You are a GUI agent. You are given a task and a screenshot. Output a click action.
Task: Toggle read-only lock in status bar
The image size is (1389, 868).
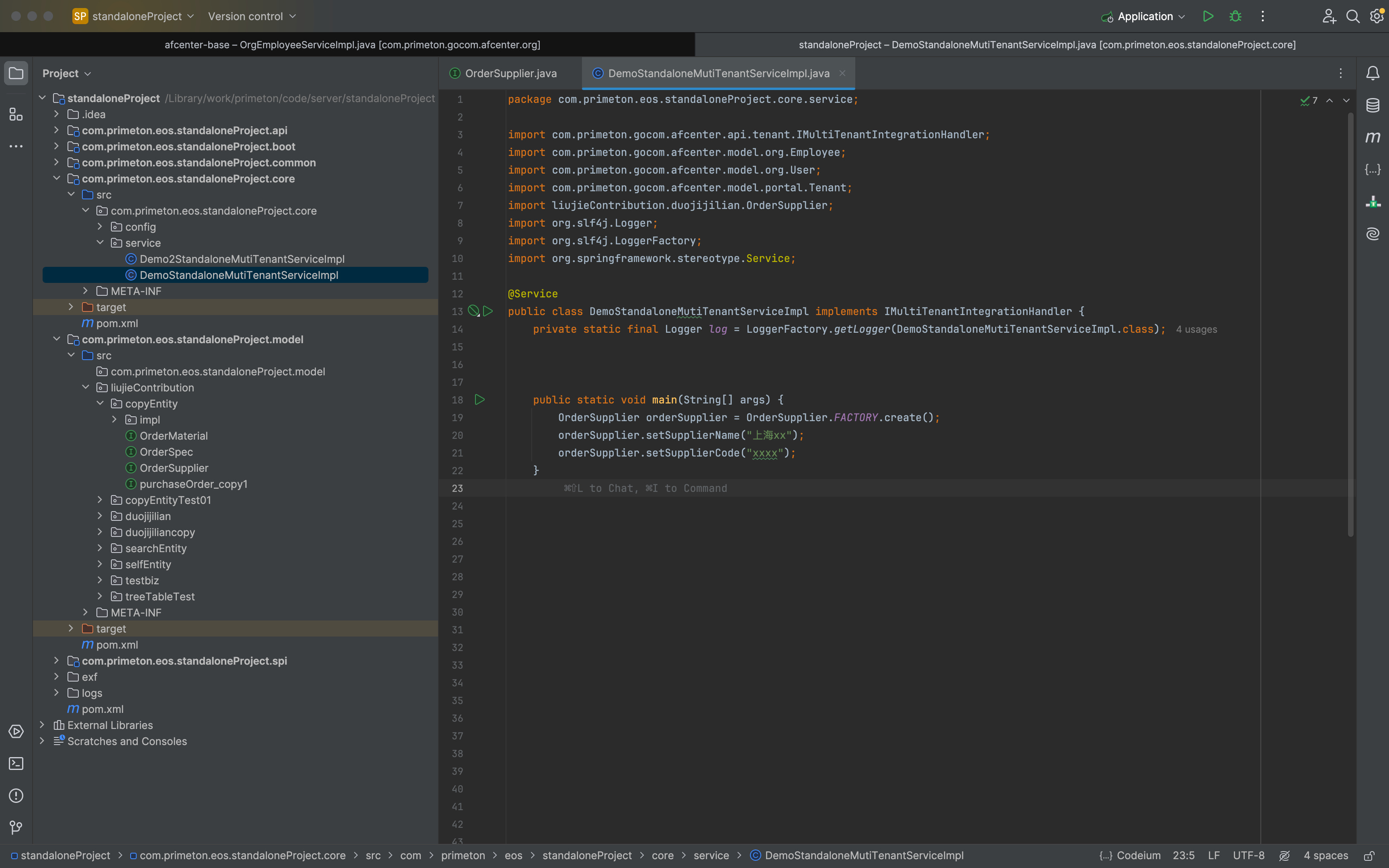(x=1369, y=856)
